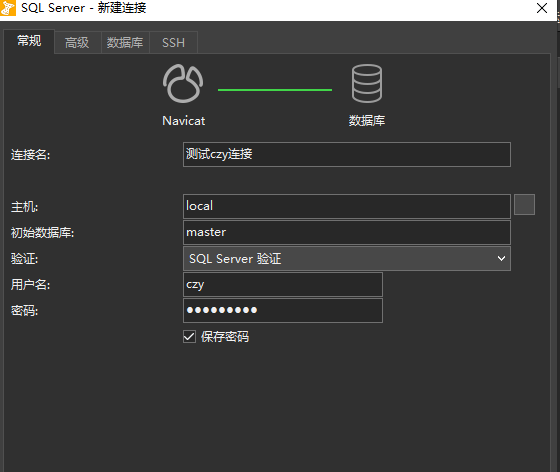Click the 连接名 label
Screen dimensions: 560x472
[x=30, y=155]
